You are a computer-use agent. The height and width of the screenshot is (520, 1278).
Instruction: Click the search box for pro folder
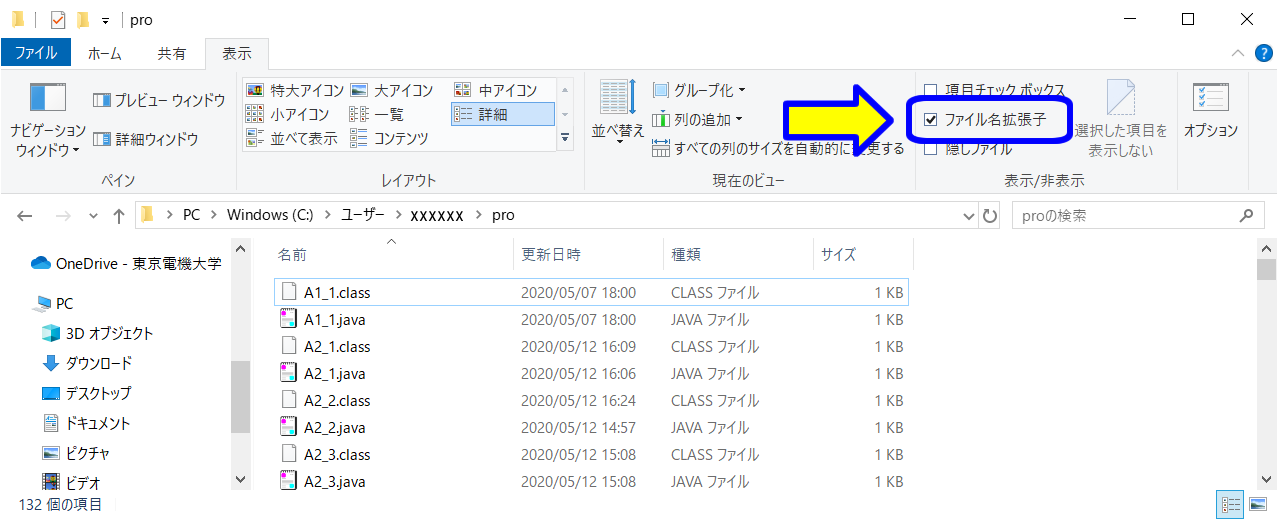pos(1125,215)
